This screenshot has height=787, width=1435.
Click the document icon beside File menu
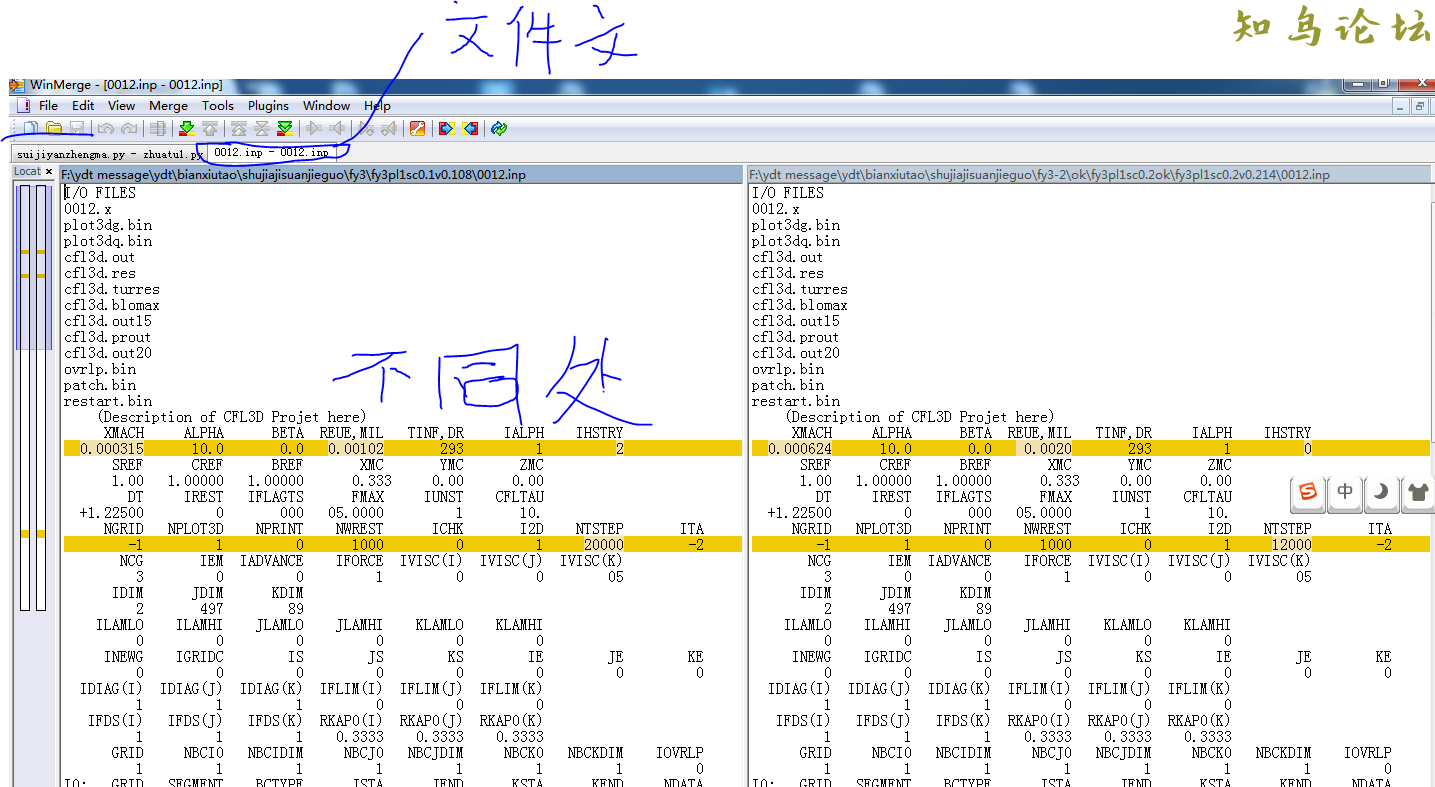(22, 105)
